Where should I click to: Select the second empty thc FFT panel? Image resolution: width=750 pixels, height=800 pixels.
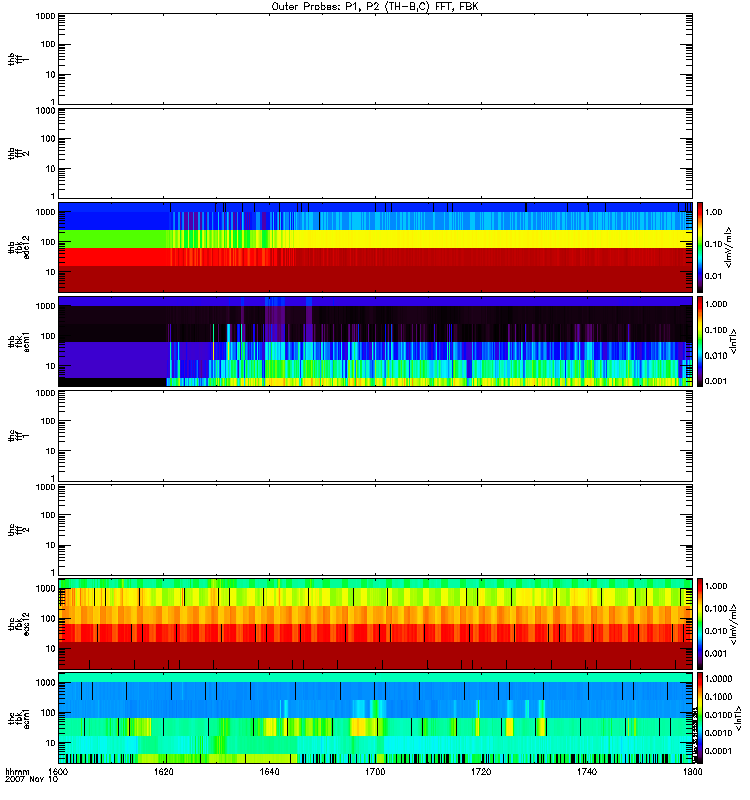375,529
